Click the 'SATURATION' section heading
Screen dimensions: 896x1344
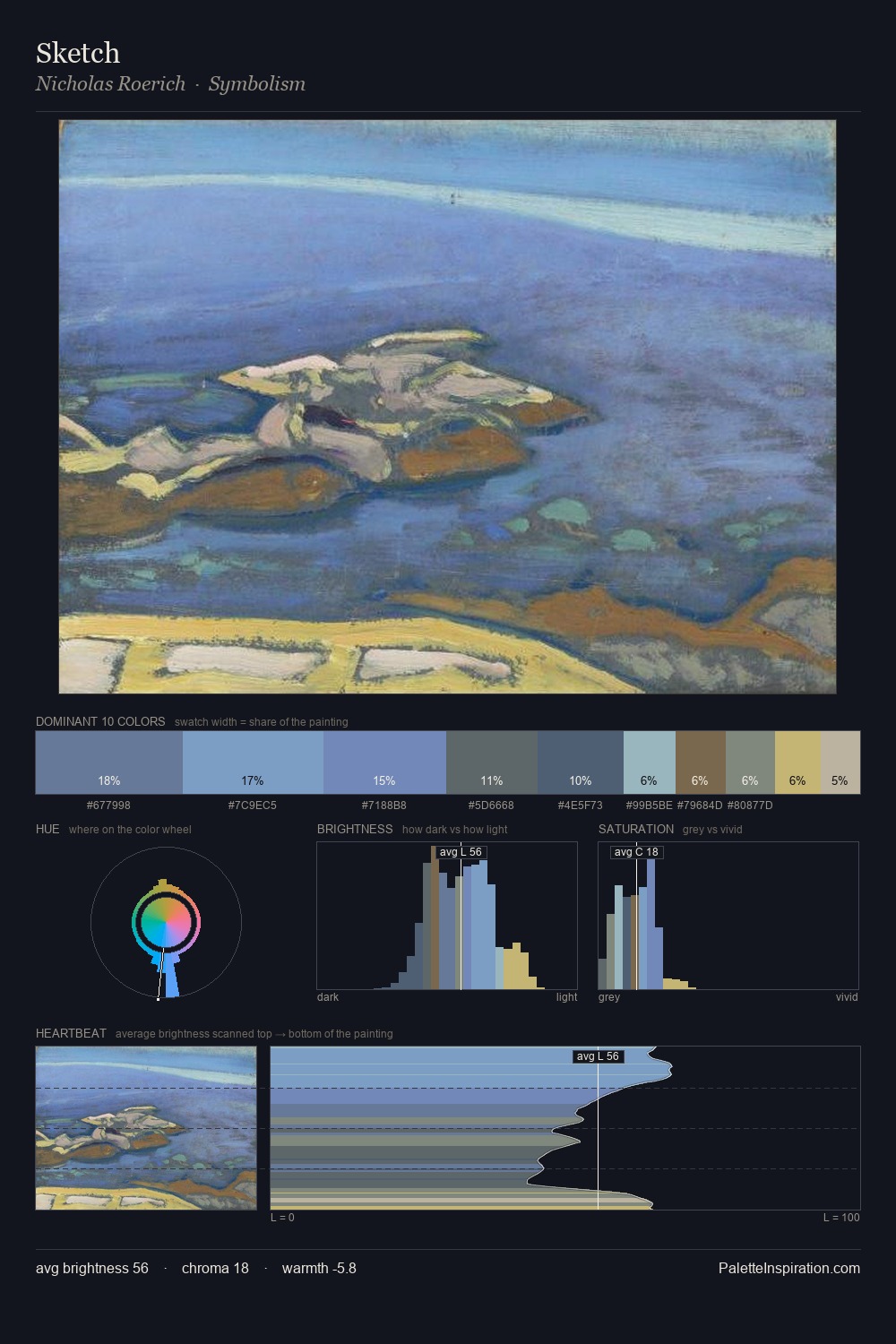click(636, 829)
